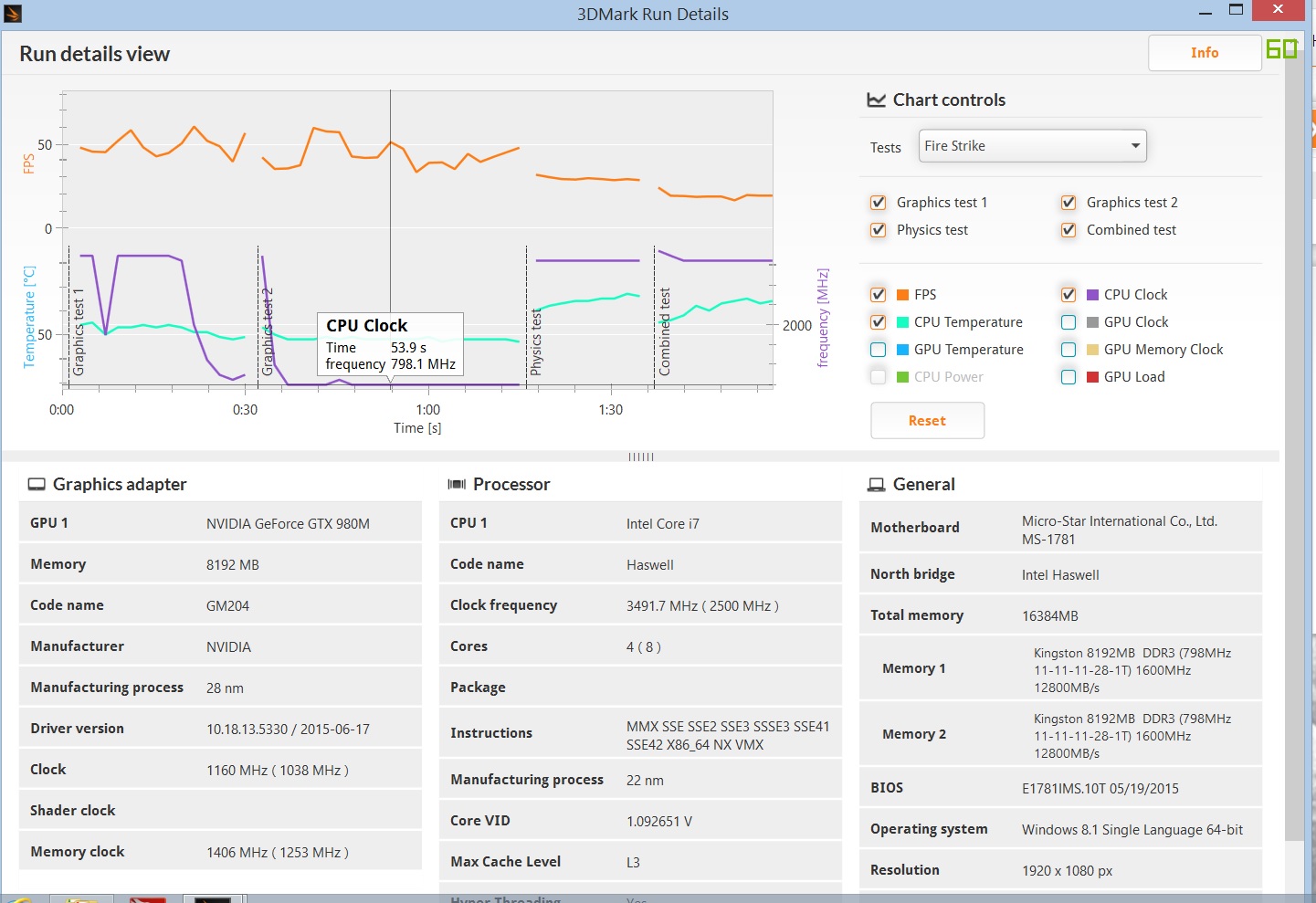The height and width of the screenshot is (903, 1316).
Task: Click the 'NVIDIA GeForce GTX 980M' value
Action: pos(288,524)
